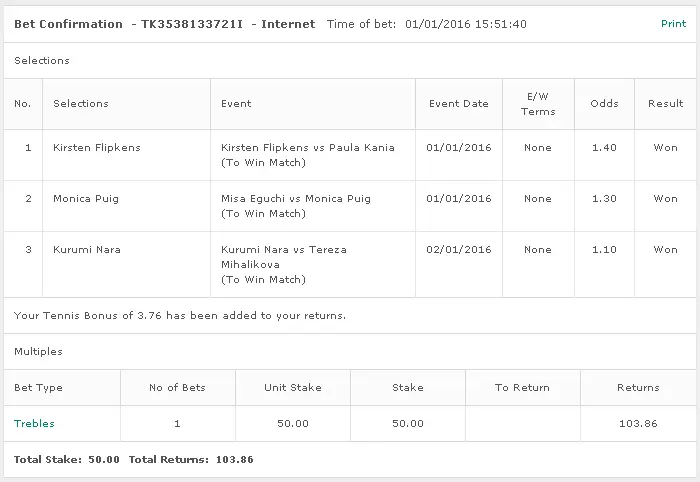
Task: Open the Trebles bet type link
Action: [x=34, y=423]
